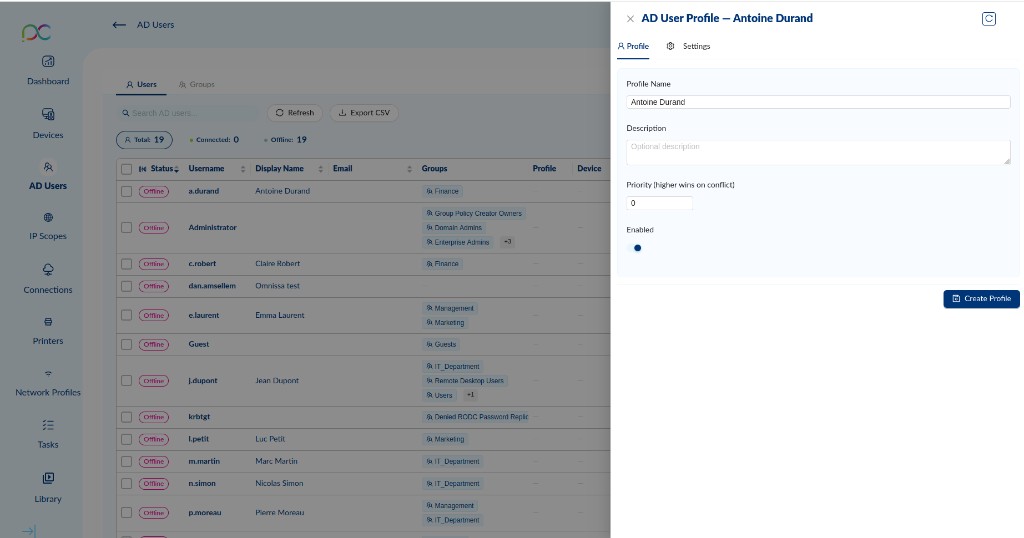Image resolution: width=1024 pixels, height=538 pixels.
Task: Check the krbtgt row checkbox
Action: (x=127, y=417)
